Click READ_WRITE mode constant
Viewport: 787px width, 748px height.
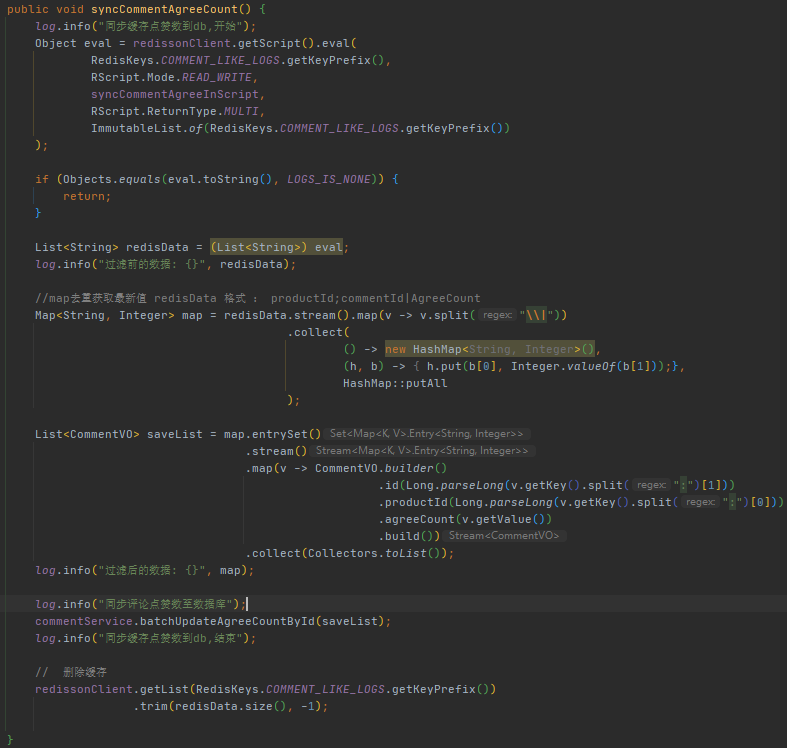coord(217,77)
